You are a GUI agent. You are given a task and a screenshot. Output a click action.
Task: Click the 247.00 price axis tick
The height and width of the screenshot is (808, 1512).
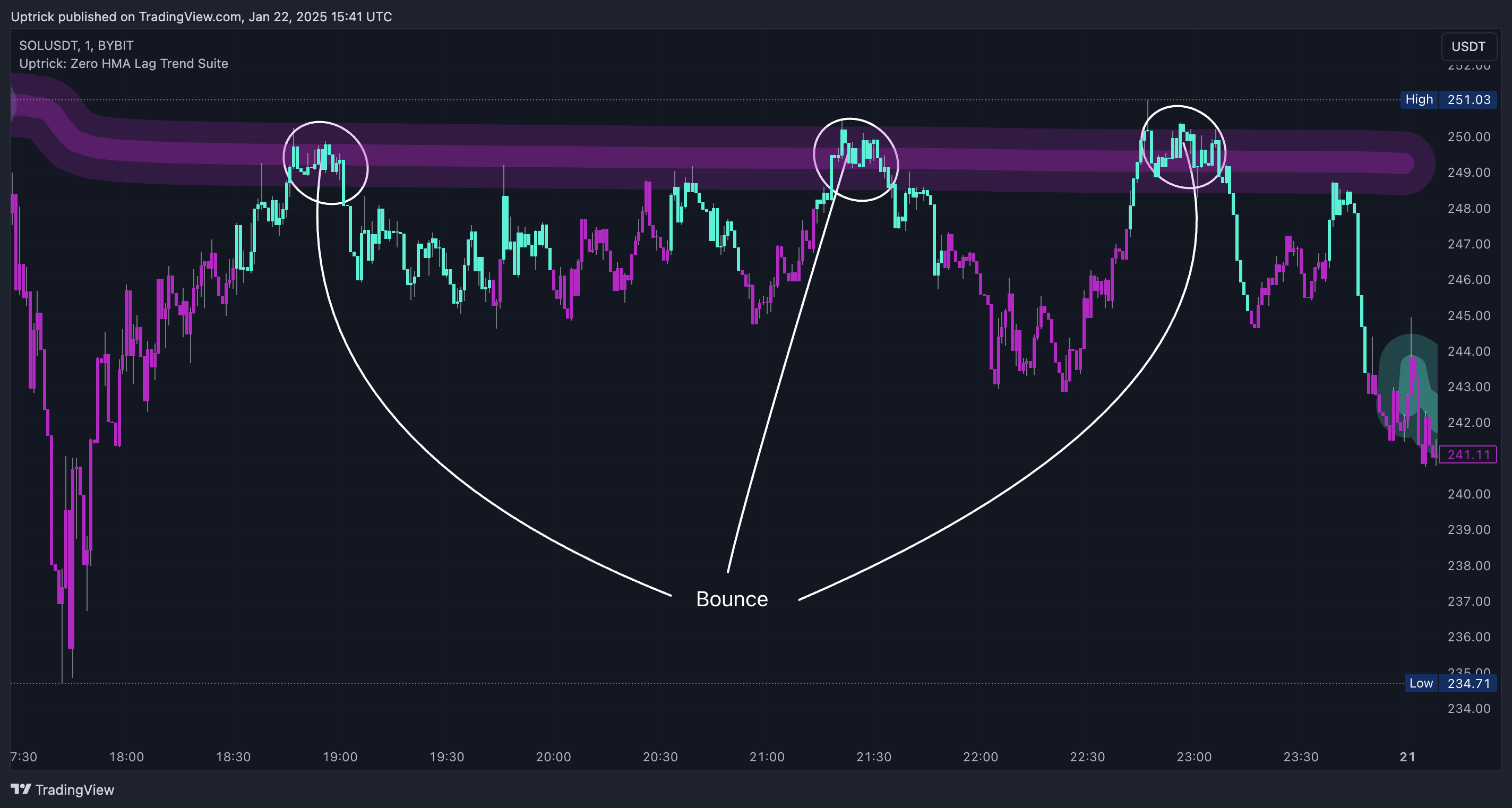pyautogui.click(x=1468, y=244)
